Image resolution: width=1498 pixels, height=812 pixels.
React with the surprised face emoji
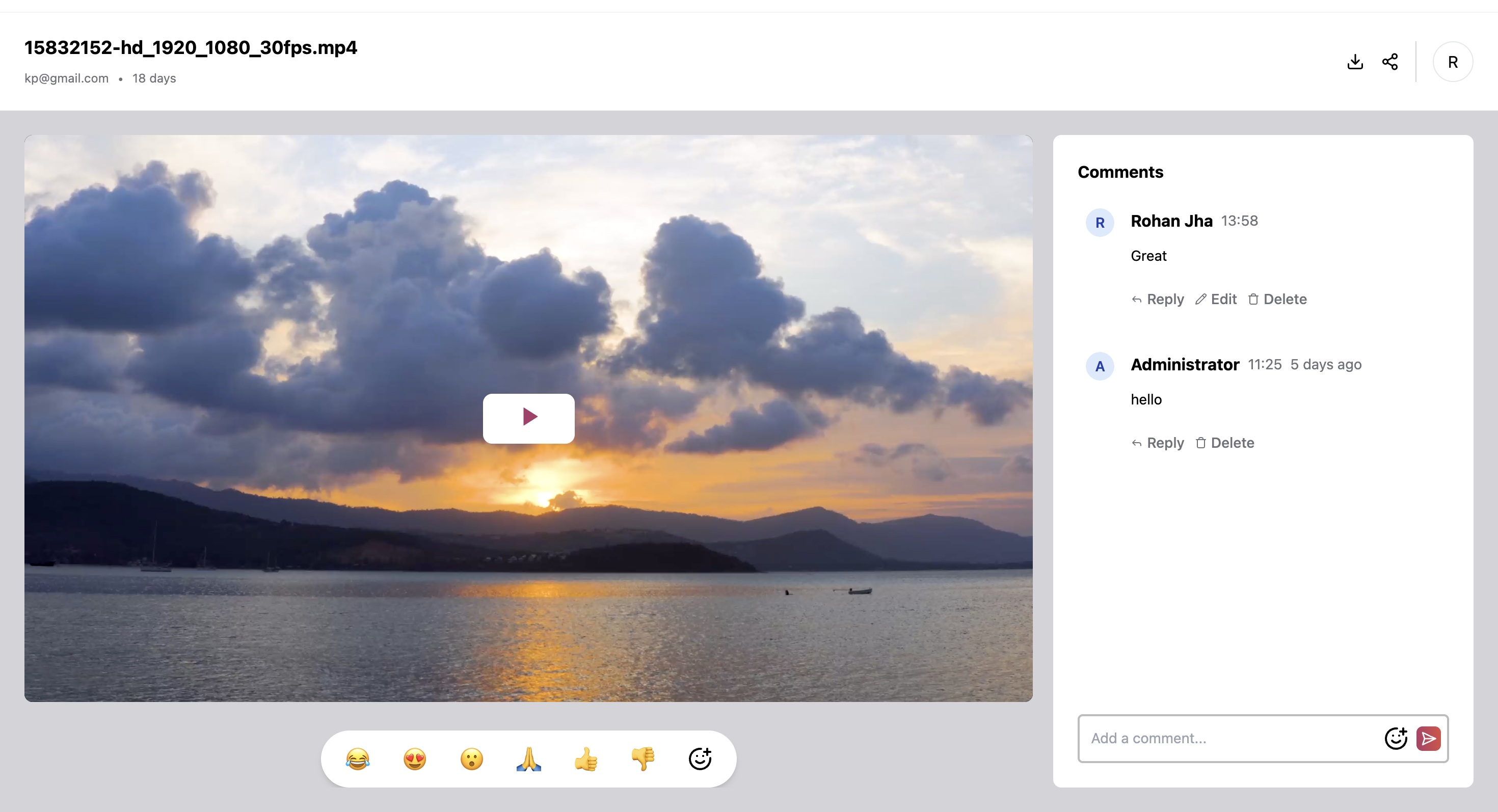click(472, 759)
